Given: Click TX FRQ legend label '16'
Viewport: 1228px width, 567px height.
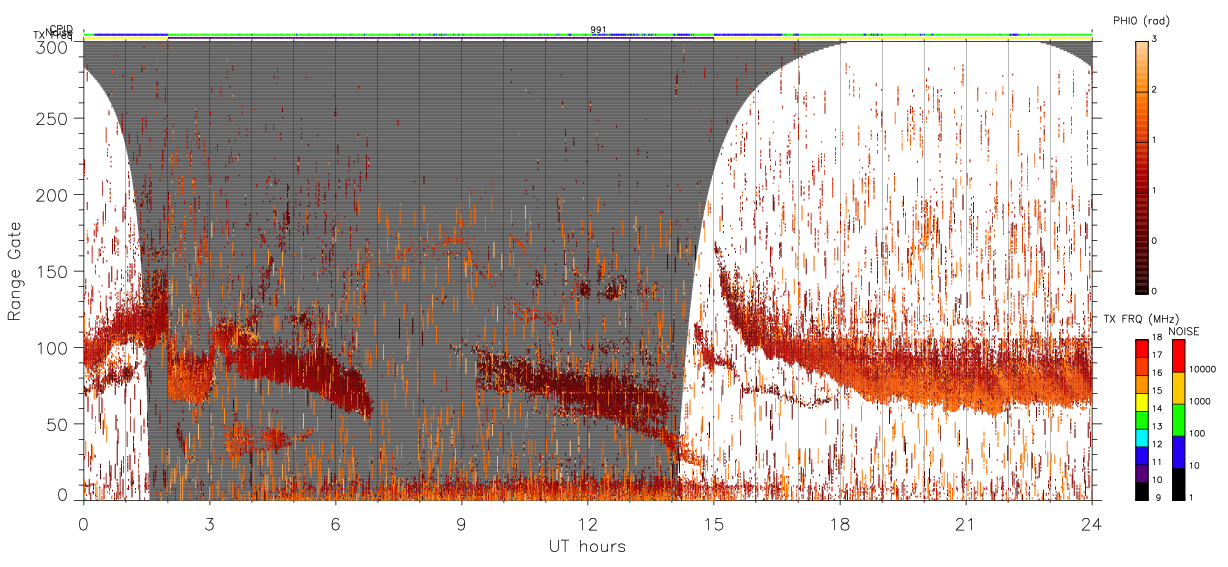Looking at the screenshot, I should tap(1157, 373).
